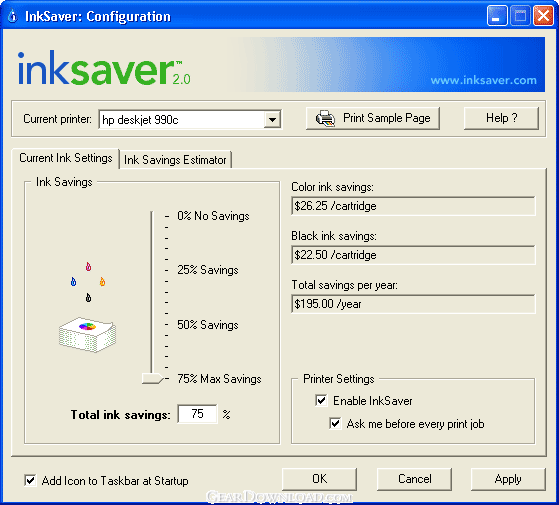The width and height of the screenshot is (559, 505).
Task: Click the printer icon on Print Sample Page
Action: pyautogui.click(x=325, y=118)
